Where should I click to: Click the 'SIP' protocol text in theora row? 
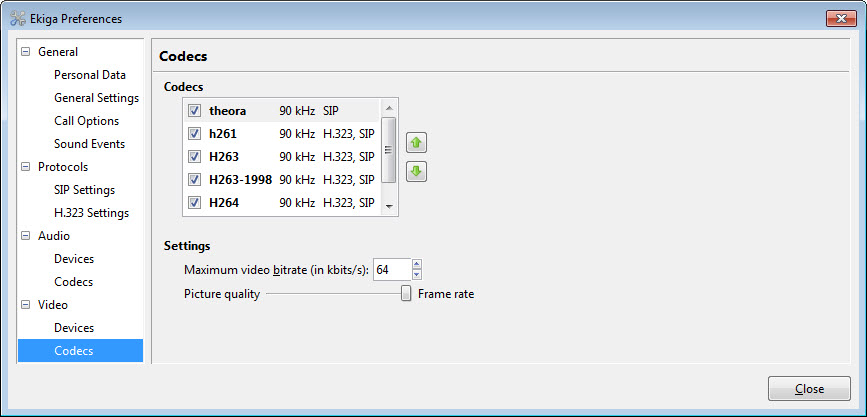(331, 111)
